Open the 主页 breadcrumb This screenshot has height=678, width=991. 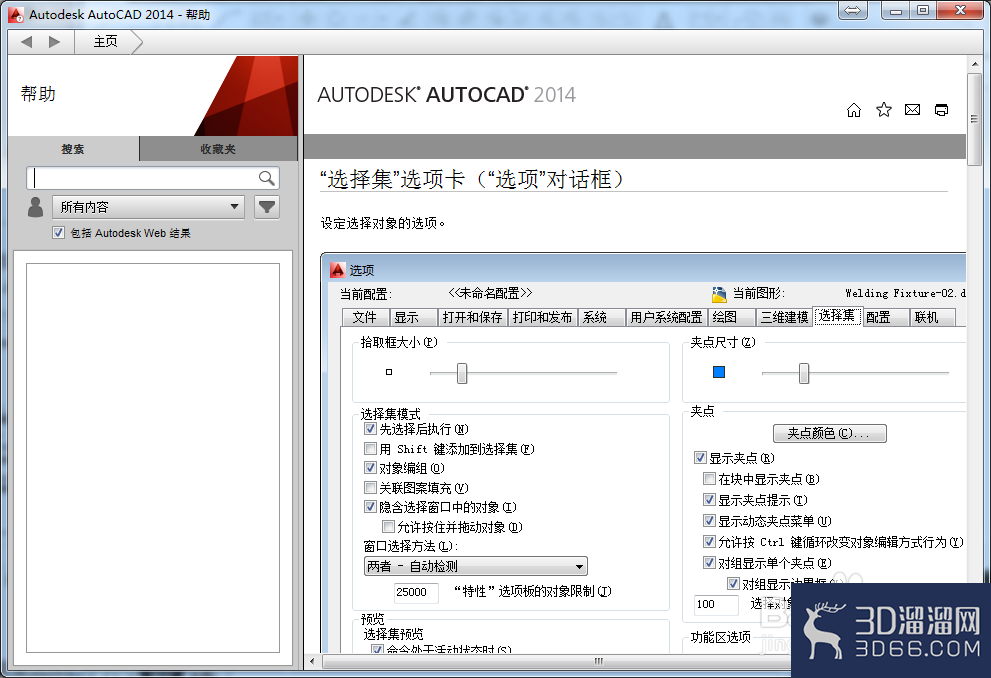pos(106,42)
